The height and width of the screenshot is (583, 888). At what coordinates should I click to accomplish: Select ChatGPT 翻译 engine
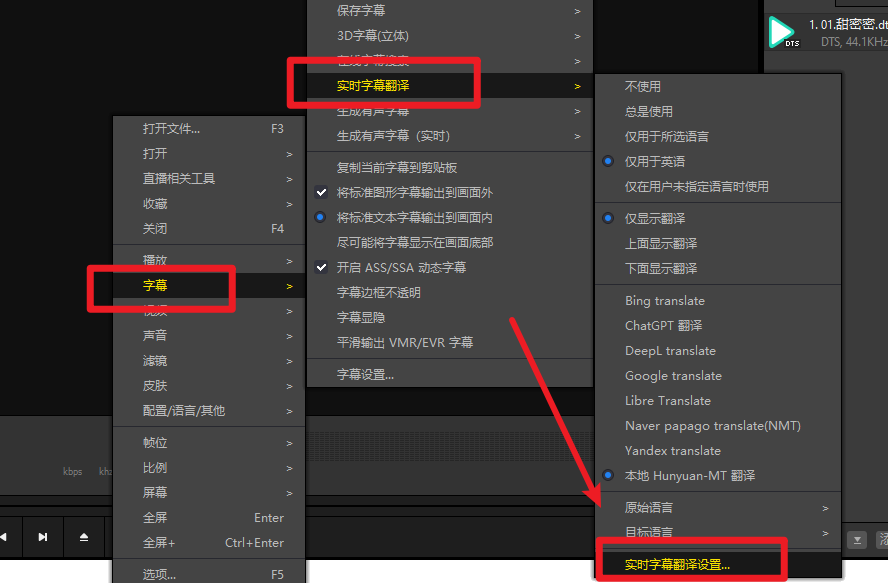point(718,326)
